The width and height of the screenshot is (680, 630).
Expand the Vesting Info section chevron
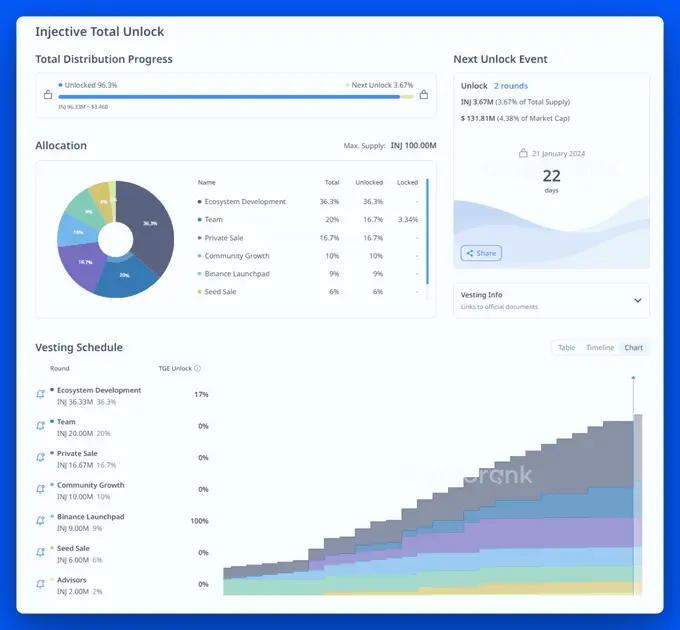point(638,300)
